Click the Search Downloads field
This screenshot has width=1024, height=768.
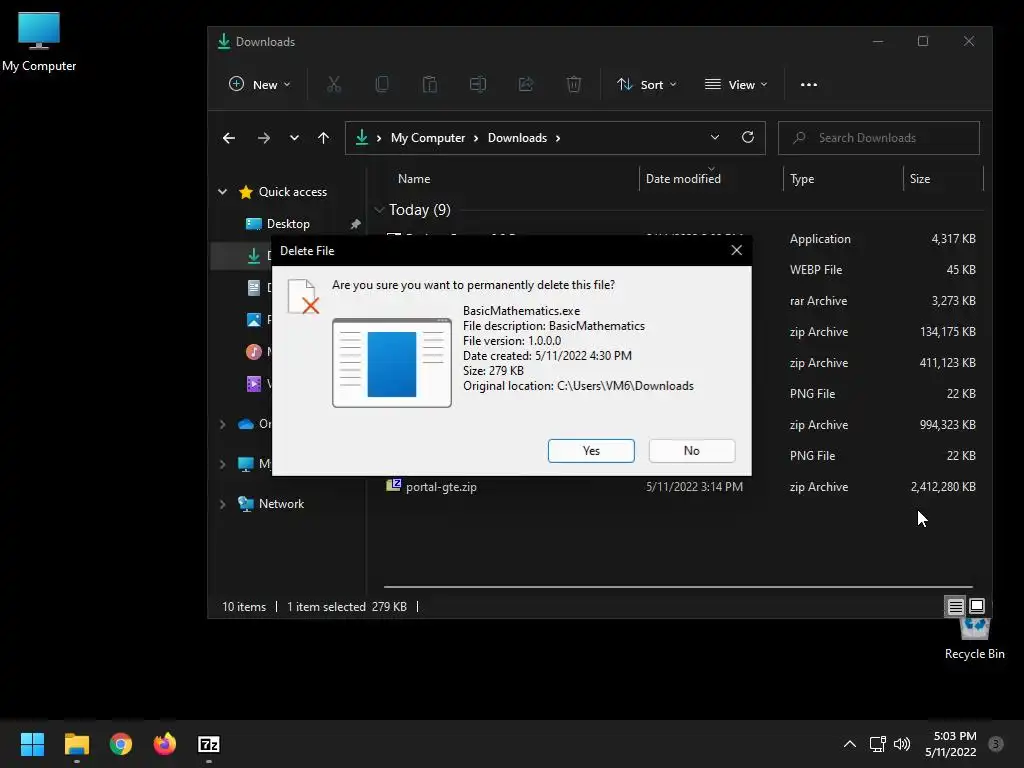878,138
